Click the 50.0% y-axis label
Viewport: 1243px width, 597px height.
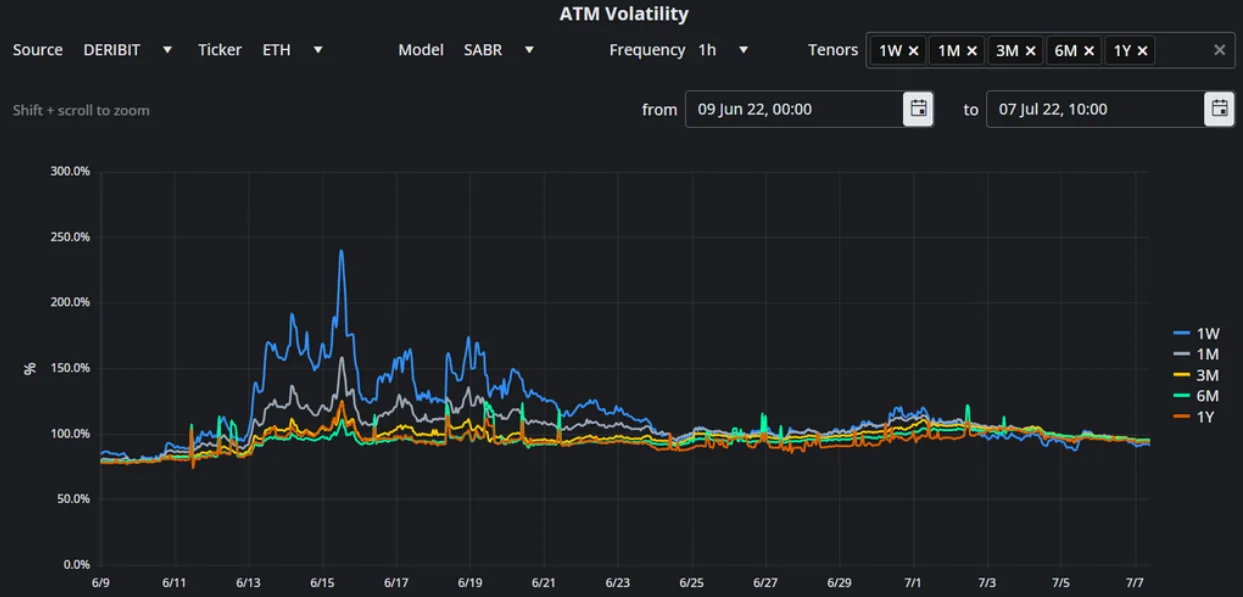(x=73, y=499)
